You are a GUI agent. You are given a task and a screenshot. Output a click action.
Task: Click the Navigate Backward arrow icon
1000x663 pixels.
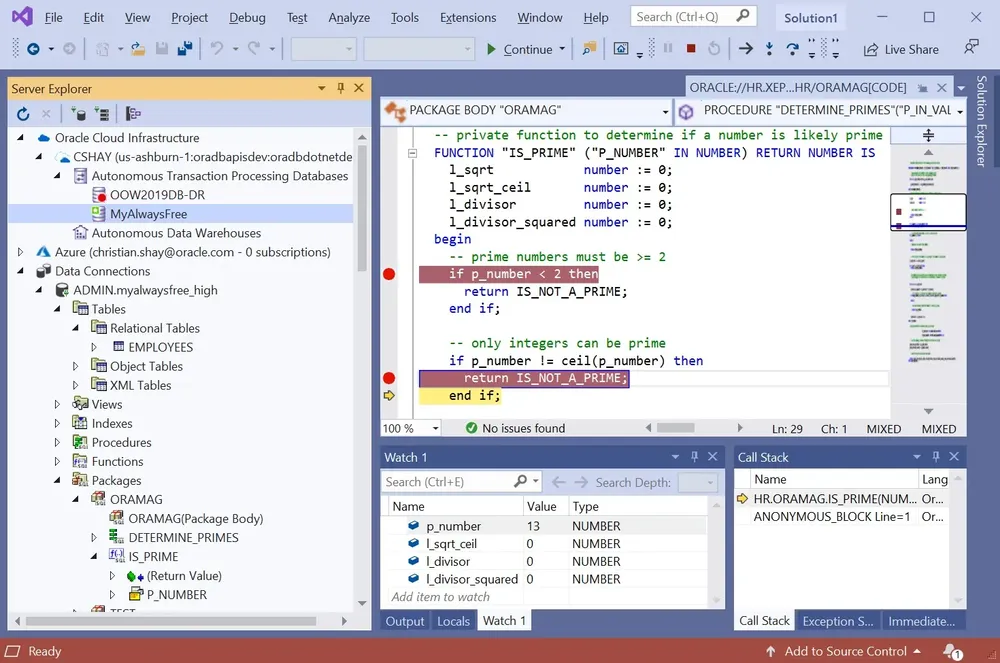(x=33, y=49)
